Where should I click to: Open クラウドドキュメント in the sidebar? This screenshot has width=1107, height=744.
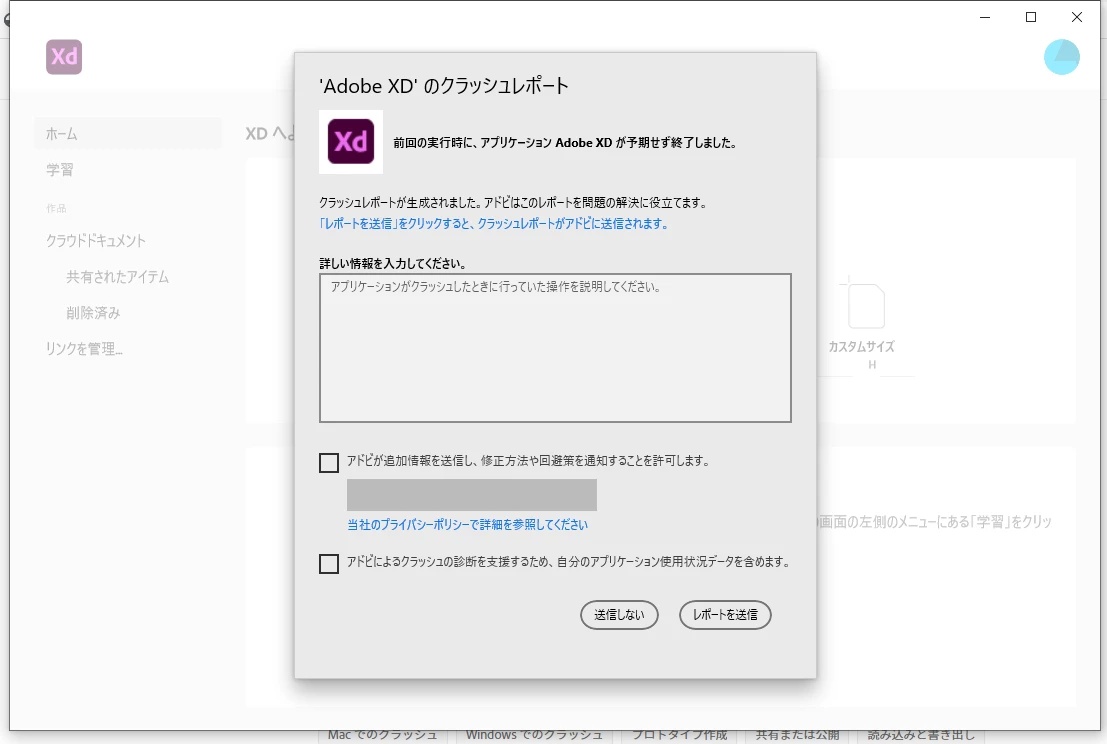(x=96, y=241)
